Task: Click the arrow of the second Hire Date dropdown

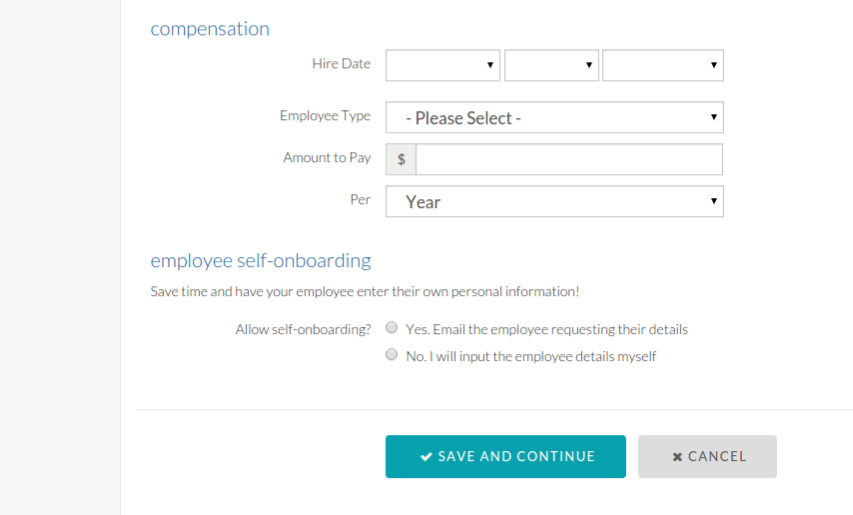Action: click(589, 65)
